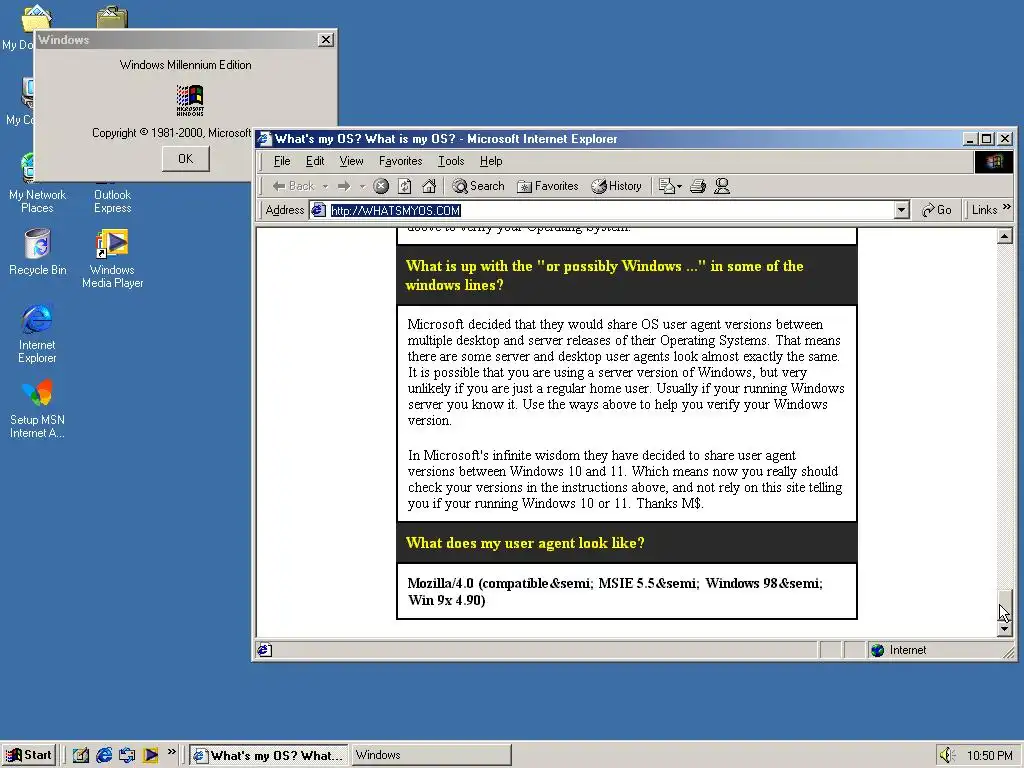Expand the Mail button dropdown arrow
The height and width of the screenshot is (768, 1024).
click(679, 186)
